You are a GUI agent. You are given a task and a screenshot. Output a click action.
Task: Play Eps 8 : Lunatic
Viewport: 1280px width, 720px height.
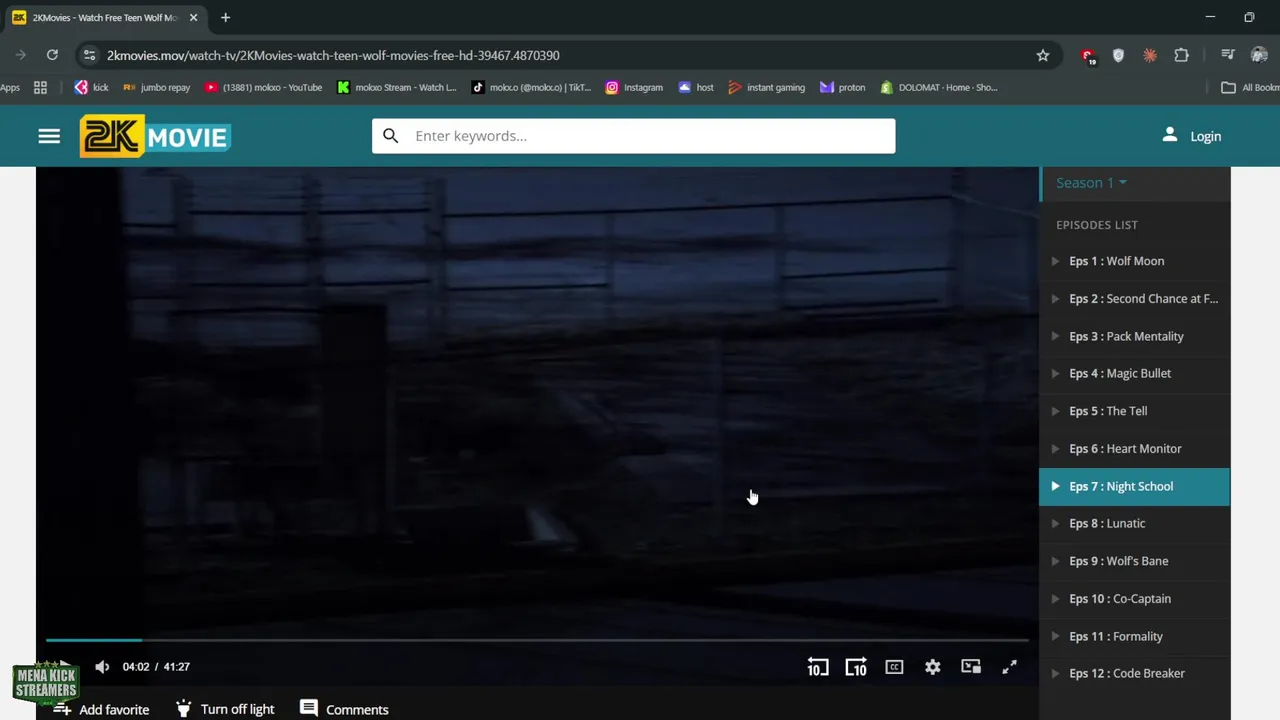[1135, 523]
